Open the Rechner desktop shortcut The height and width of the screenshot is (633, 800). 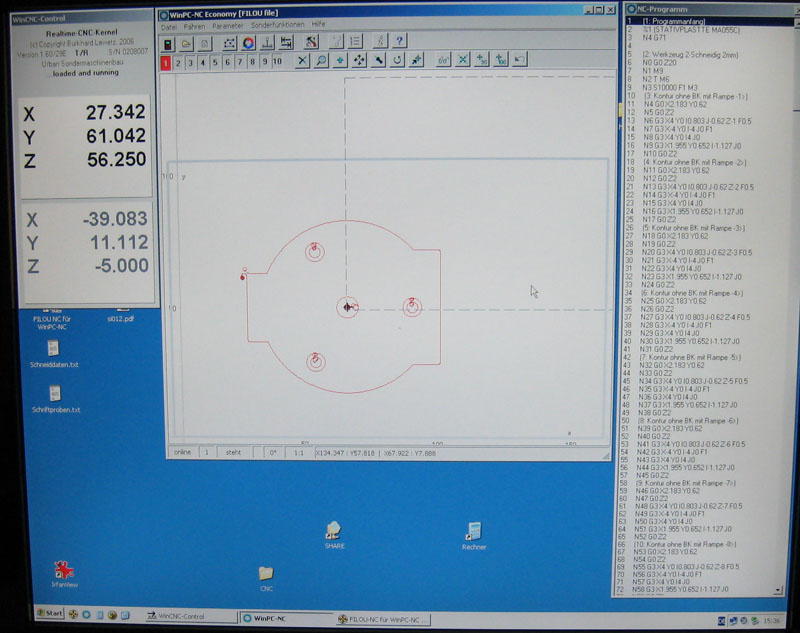(474, 534)
